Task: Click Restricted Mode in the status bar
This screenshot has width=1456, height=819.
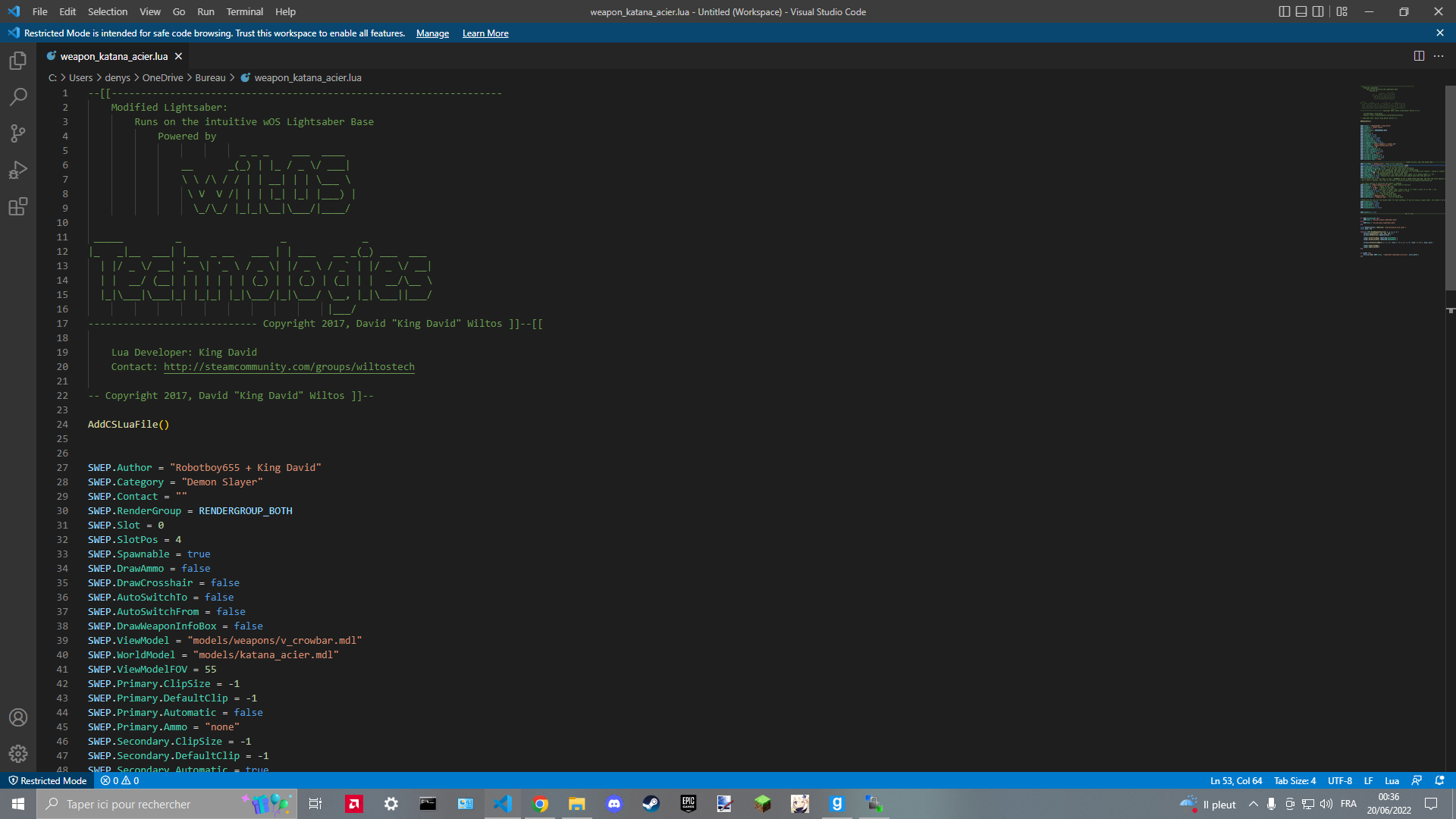Action: pos(47,780)
